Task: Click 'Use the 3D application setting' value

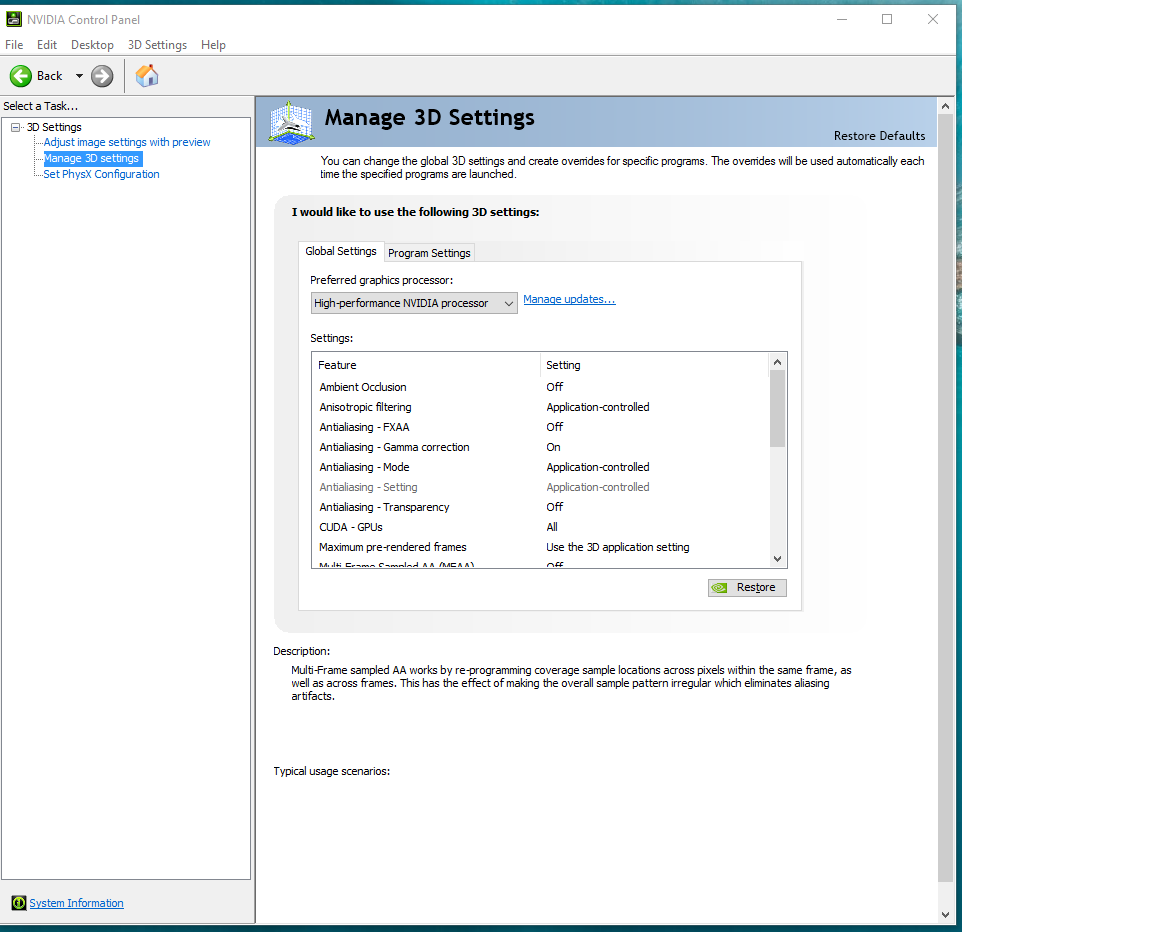Action: [618, 547]
